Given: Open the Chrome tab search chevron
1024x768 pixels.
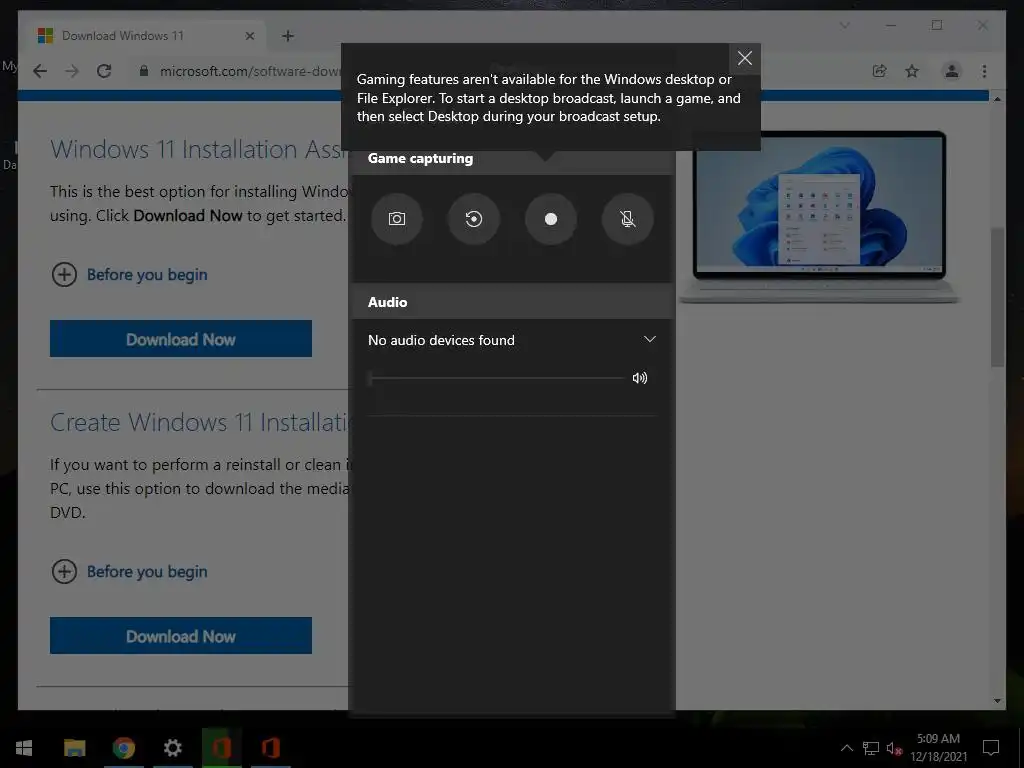Looking at the screenshot, I should (x=844, y=25).
